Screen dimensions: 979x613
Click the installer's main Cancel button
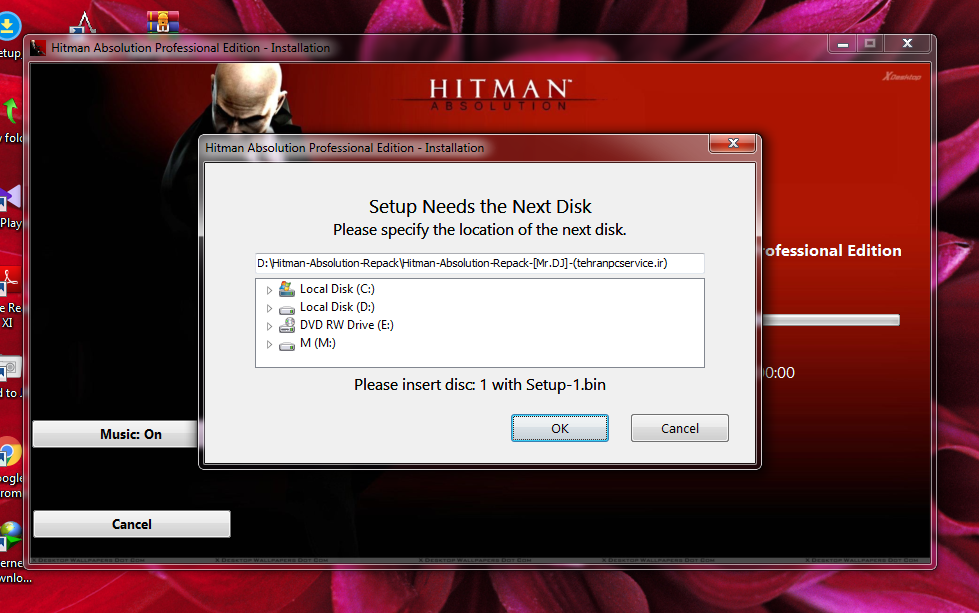pyautogui.click(x=131, y=524)
